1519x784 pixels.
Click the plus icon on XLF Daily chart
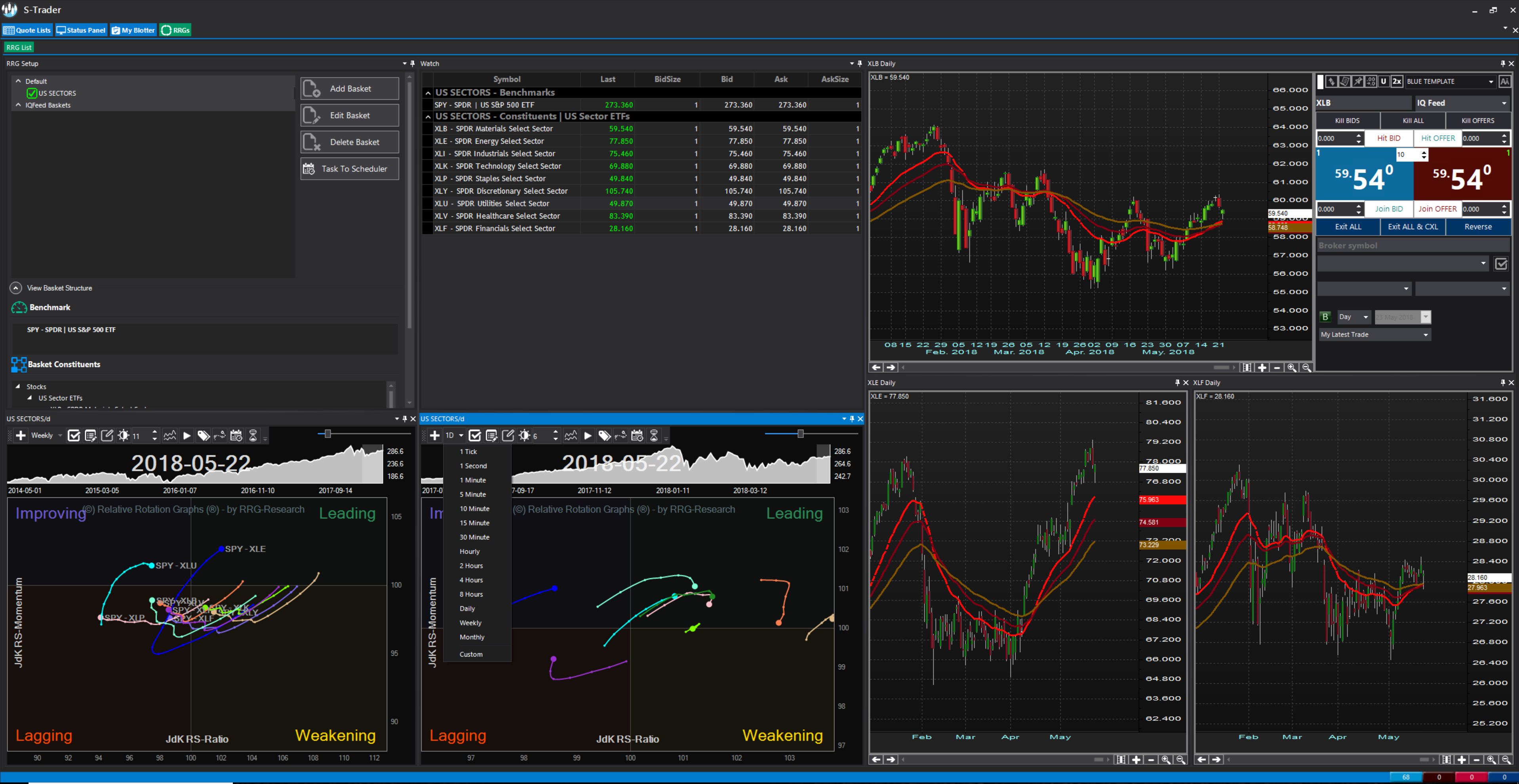coord(1462,760)
